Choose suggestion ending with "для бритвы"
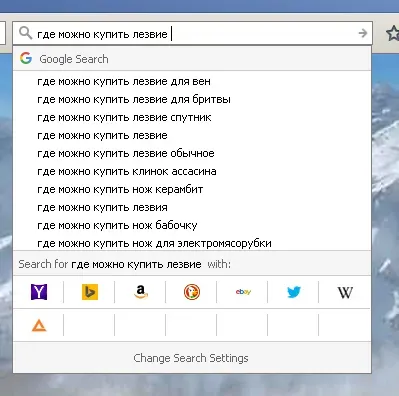 pos(192,99)
